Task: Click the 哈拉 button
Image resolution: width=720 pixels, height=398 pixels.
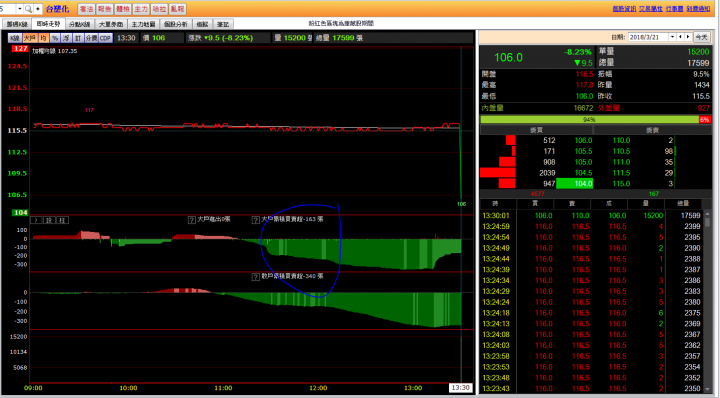Action: click(159, 9)
